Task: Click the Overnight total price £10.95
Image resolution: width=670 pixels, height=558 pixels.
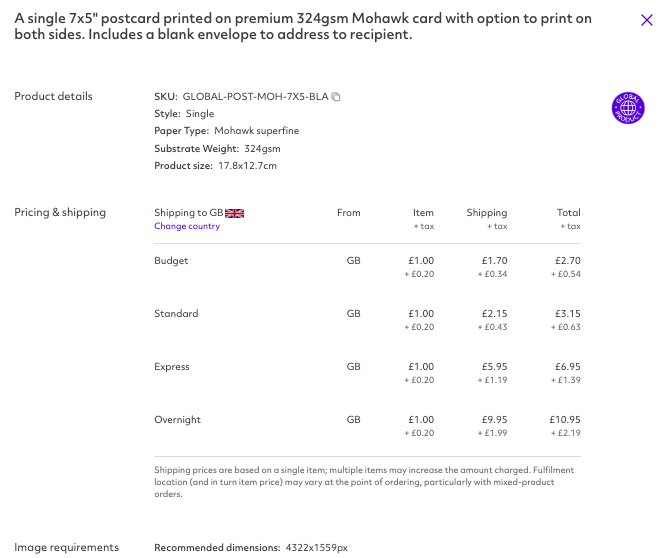Action: coord(565,420)
